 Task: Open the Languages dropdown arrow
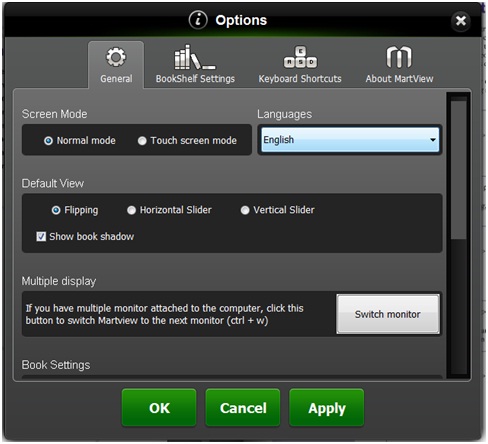point(433,140)
